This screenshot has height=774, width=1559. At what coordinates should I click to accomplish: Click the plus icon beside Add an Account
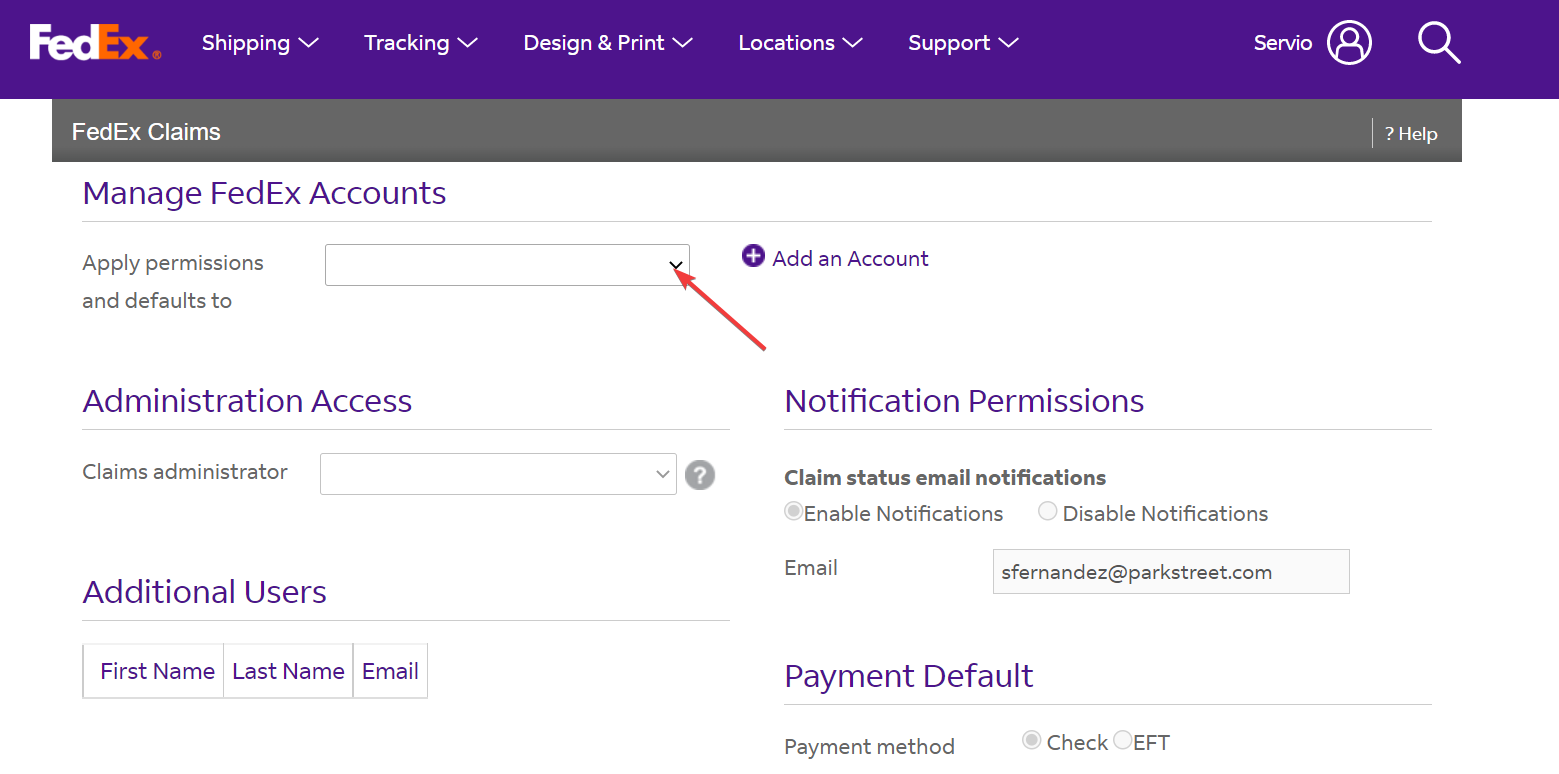pyautogui.click(x=753, y=256)
